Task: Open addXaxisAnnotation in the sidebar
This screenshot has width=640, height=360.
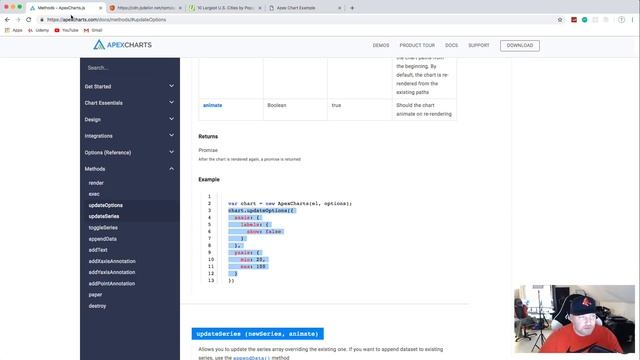Action: [112, 261]
